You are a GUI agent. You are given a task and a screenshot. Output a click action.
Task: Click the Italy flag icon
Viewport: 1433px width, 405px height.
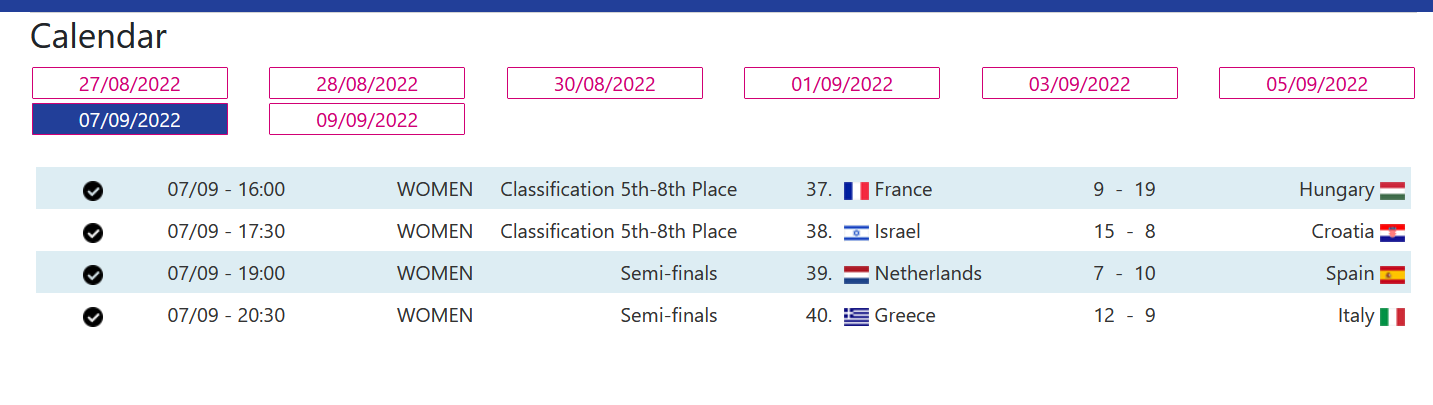coord(1392,317)
